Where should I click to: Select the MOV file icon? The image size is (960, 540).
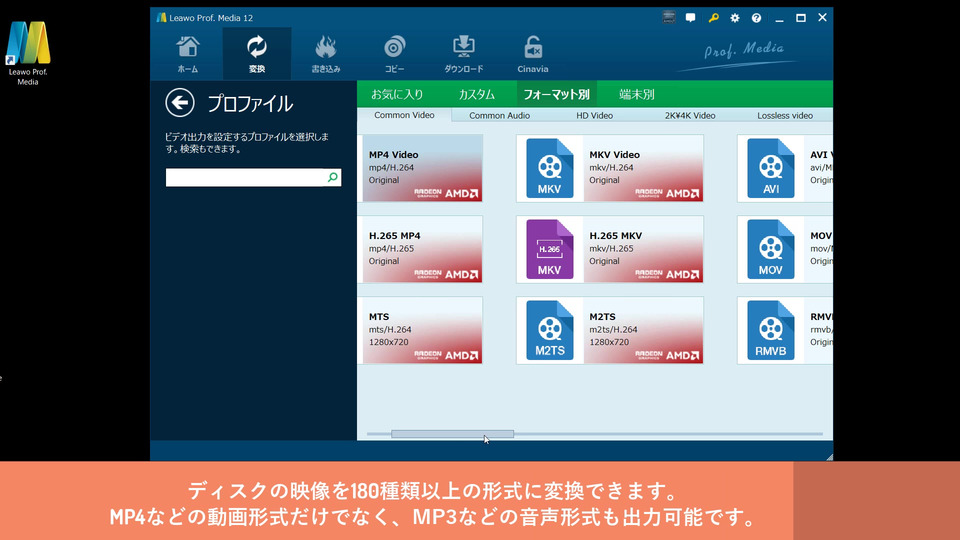tap(770, 249)
